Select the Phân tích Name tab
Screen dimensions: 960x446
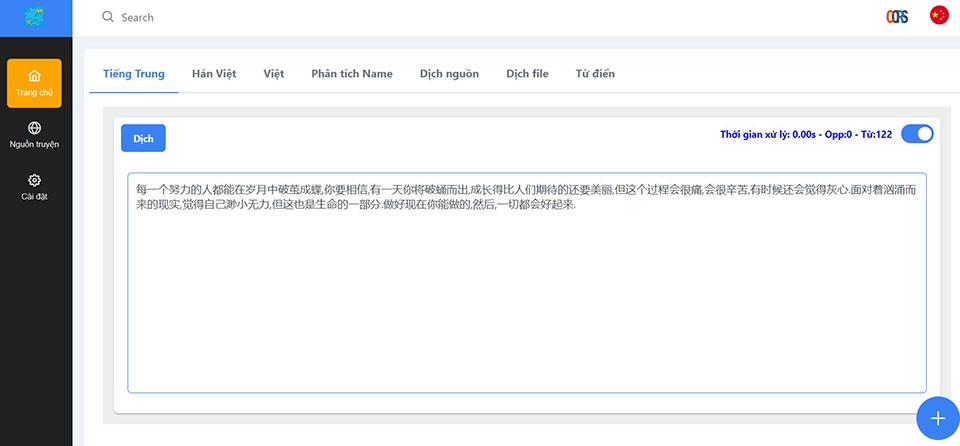[x=351, y=74]
